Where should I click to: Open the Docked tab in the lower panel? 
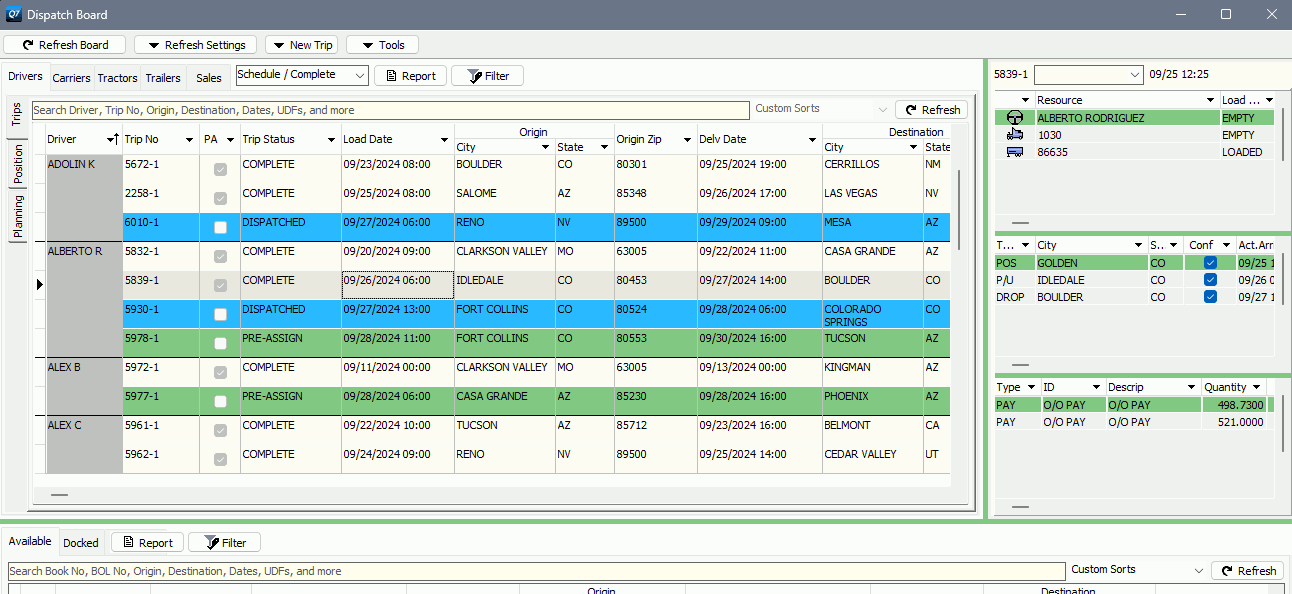point(80,542)
